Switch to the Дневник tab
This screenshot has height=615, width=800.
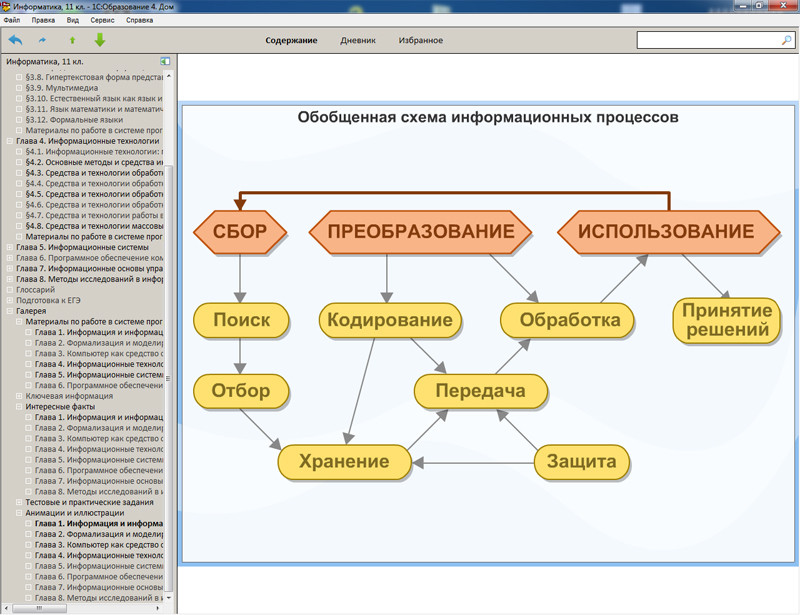pos(358,40)
